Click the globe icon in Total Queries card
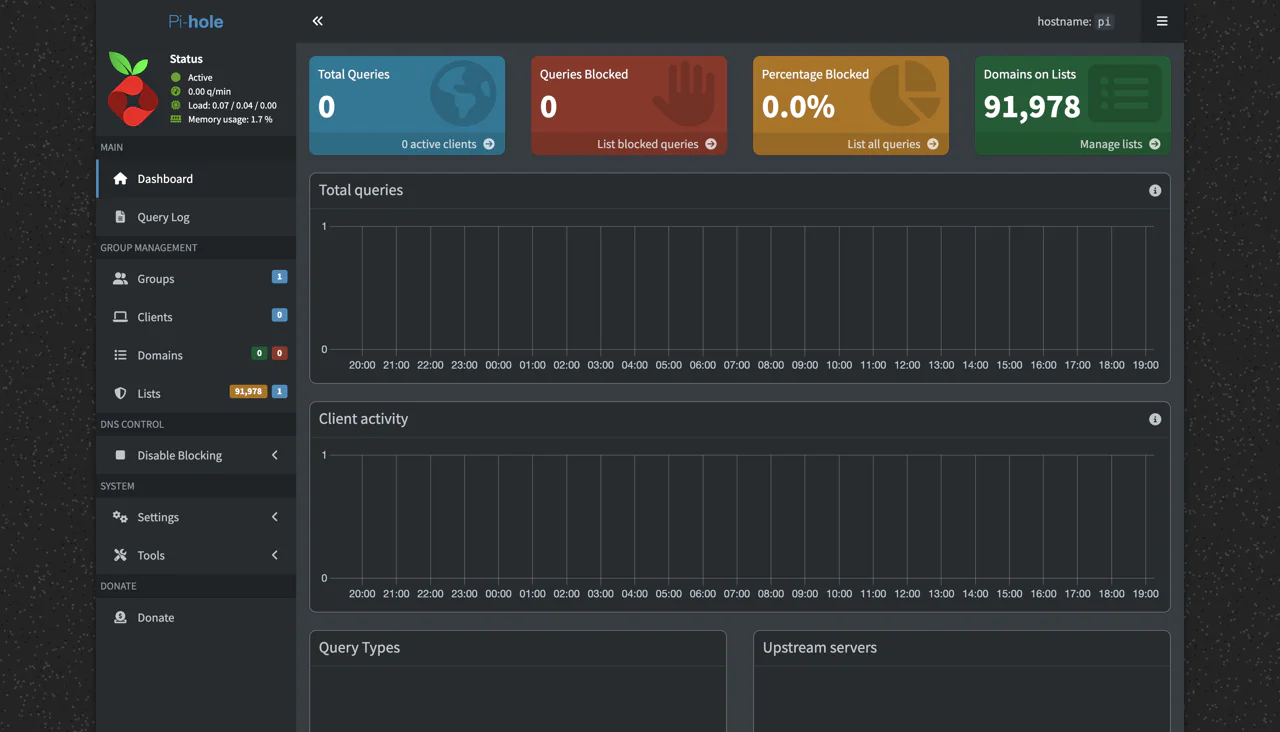Viewport: 1280px width, 732px height. coord(463,93)
